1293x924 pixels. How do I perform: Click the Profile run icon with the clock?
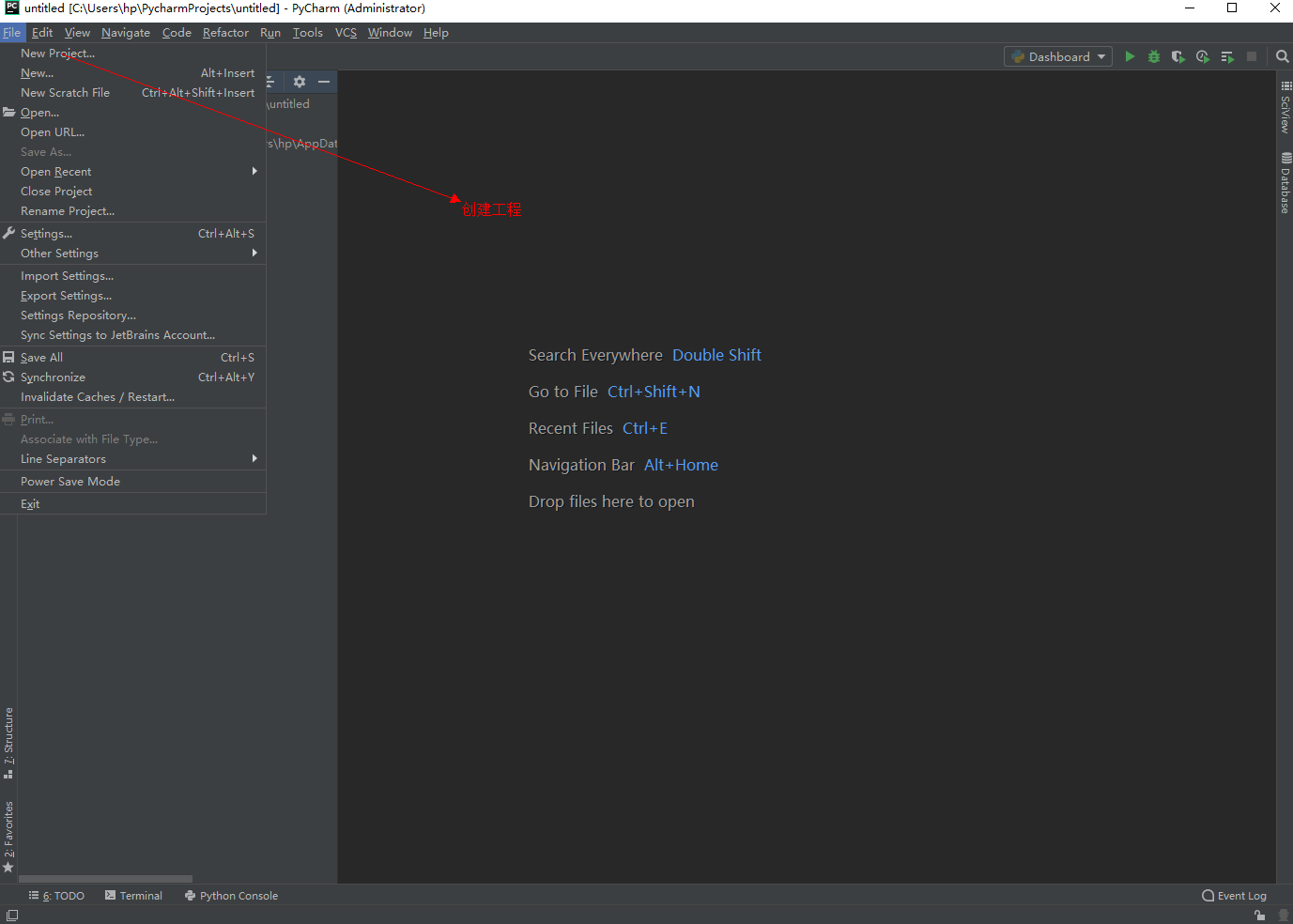point(1203,56)
